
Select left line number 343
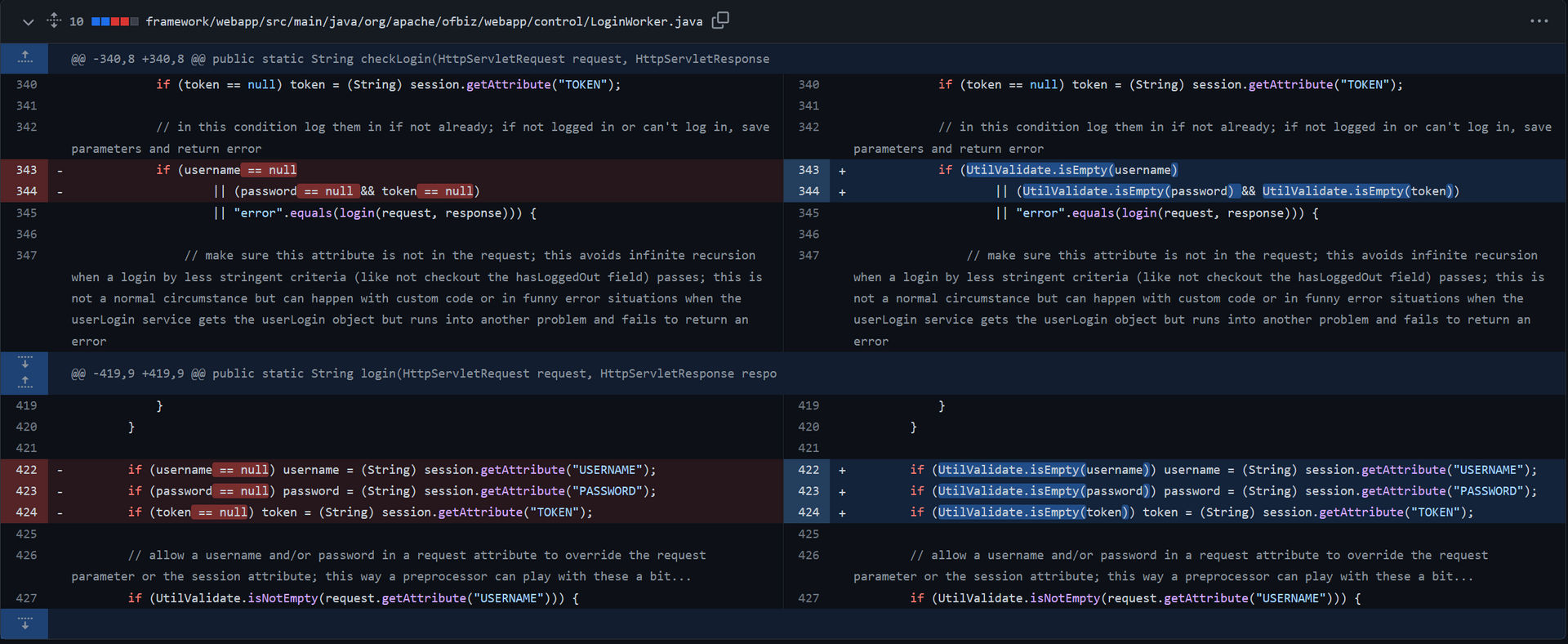(26, 170)
